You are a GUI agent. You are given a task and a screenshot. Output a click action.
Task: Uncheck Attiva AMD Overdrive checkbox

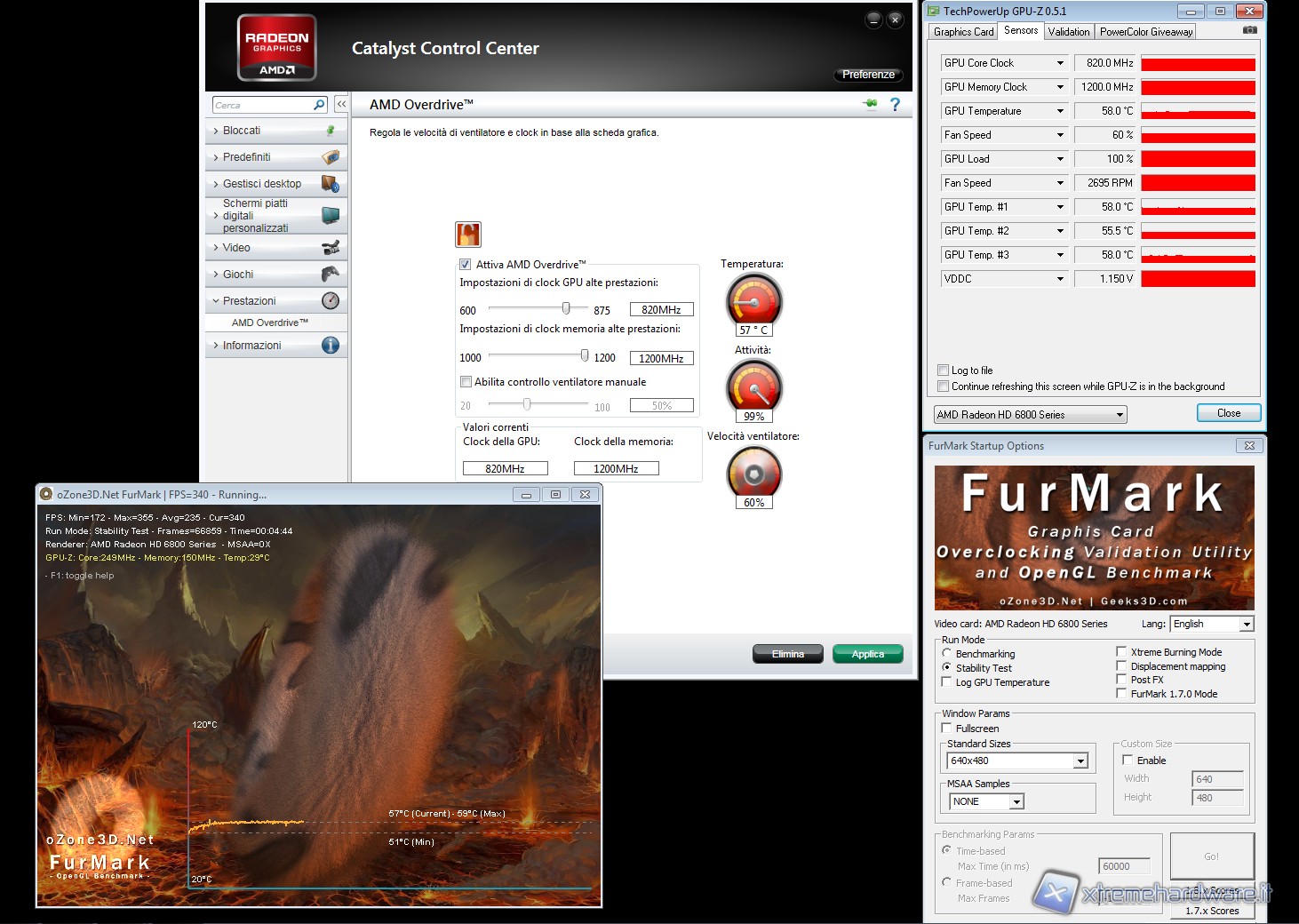[x=465, y=265]
